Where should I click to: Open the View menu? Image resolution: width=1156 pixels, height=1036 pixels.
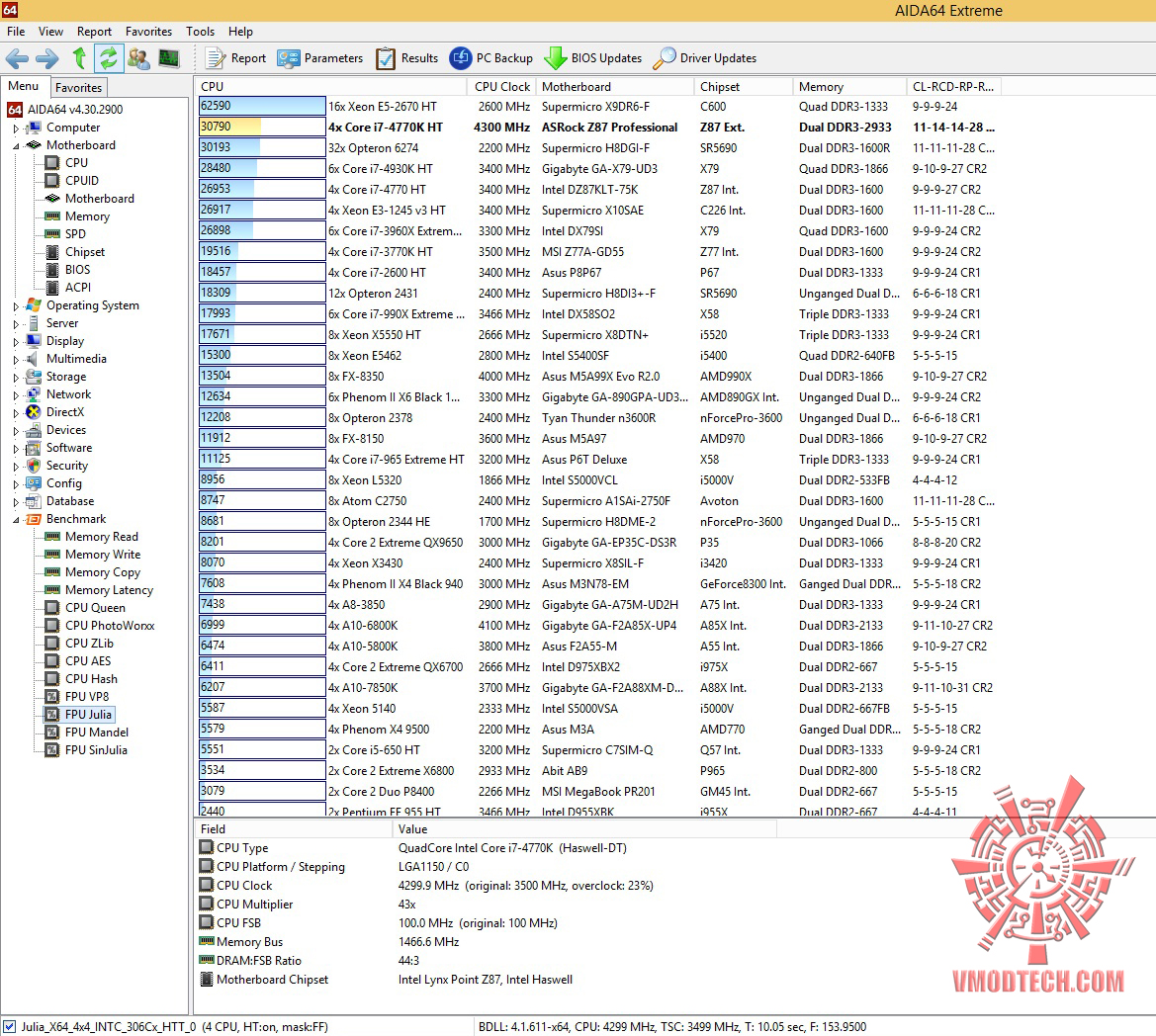(50, 32)
